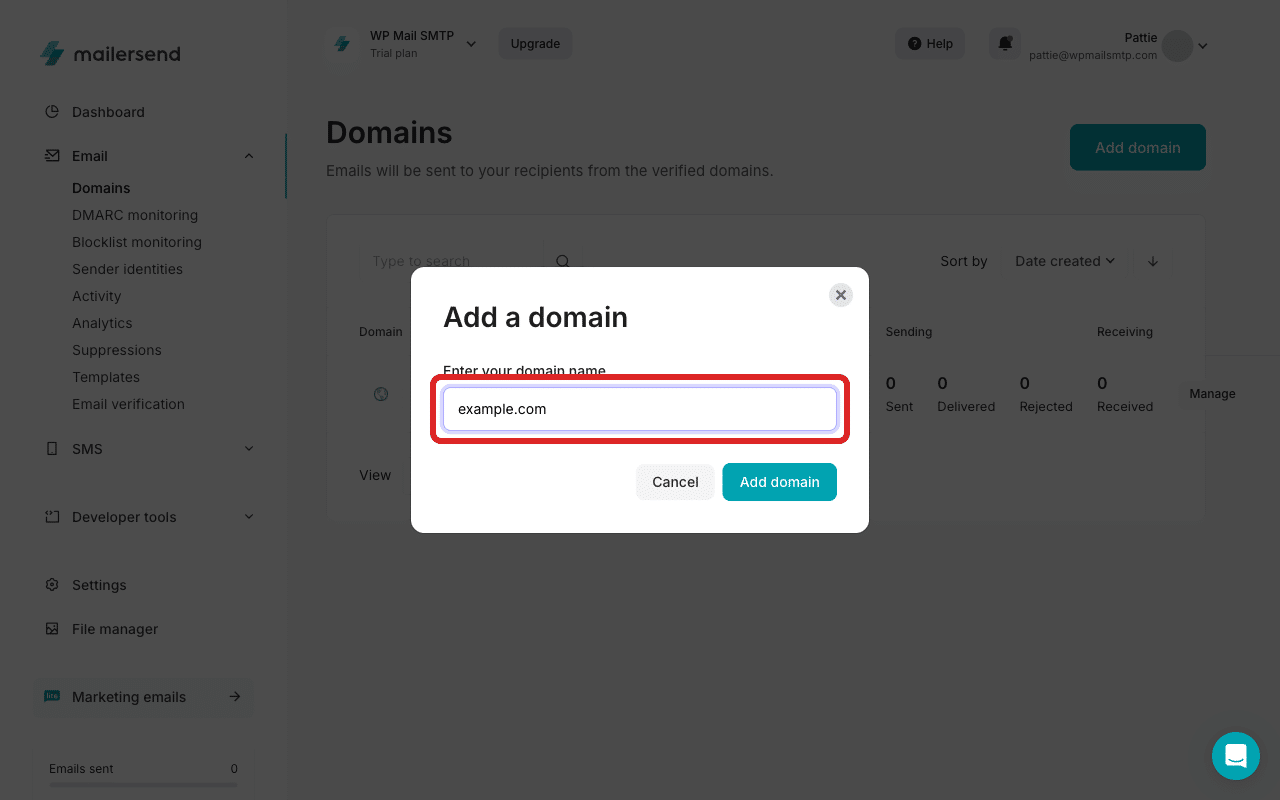Go to Templates in the sidebar

pyautogui.click(x=105, y=377)
